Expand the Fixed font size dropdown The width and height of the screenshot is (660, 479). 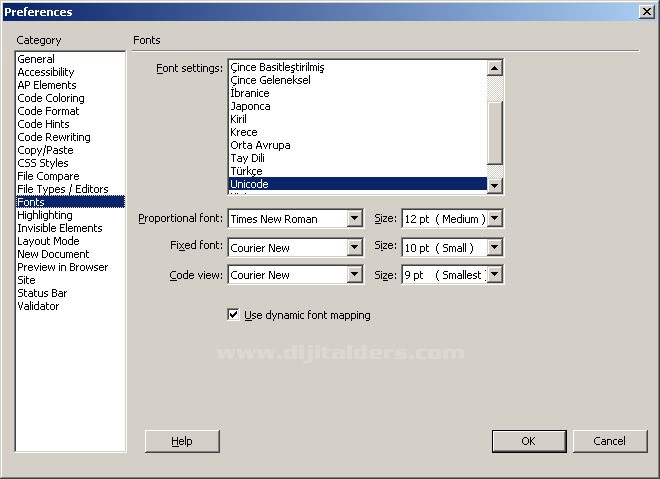point(494,247)
